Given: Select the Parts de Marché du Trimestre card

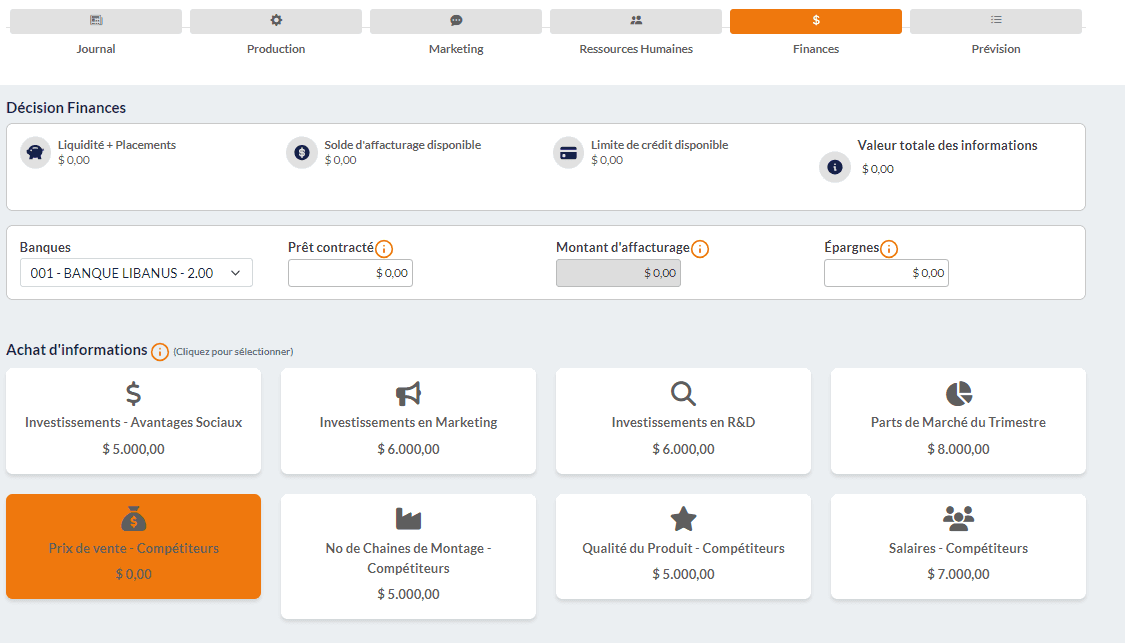Looking at the screenshot, I should [958, 421].
